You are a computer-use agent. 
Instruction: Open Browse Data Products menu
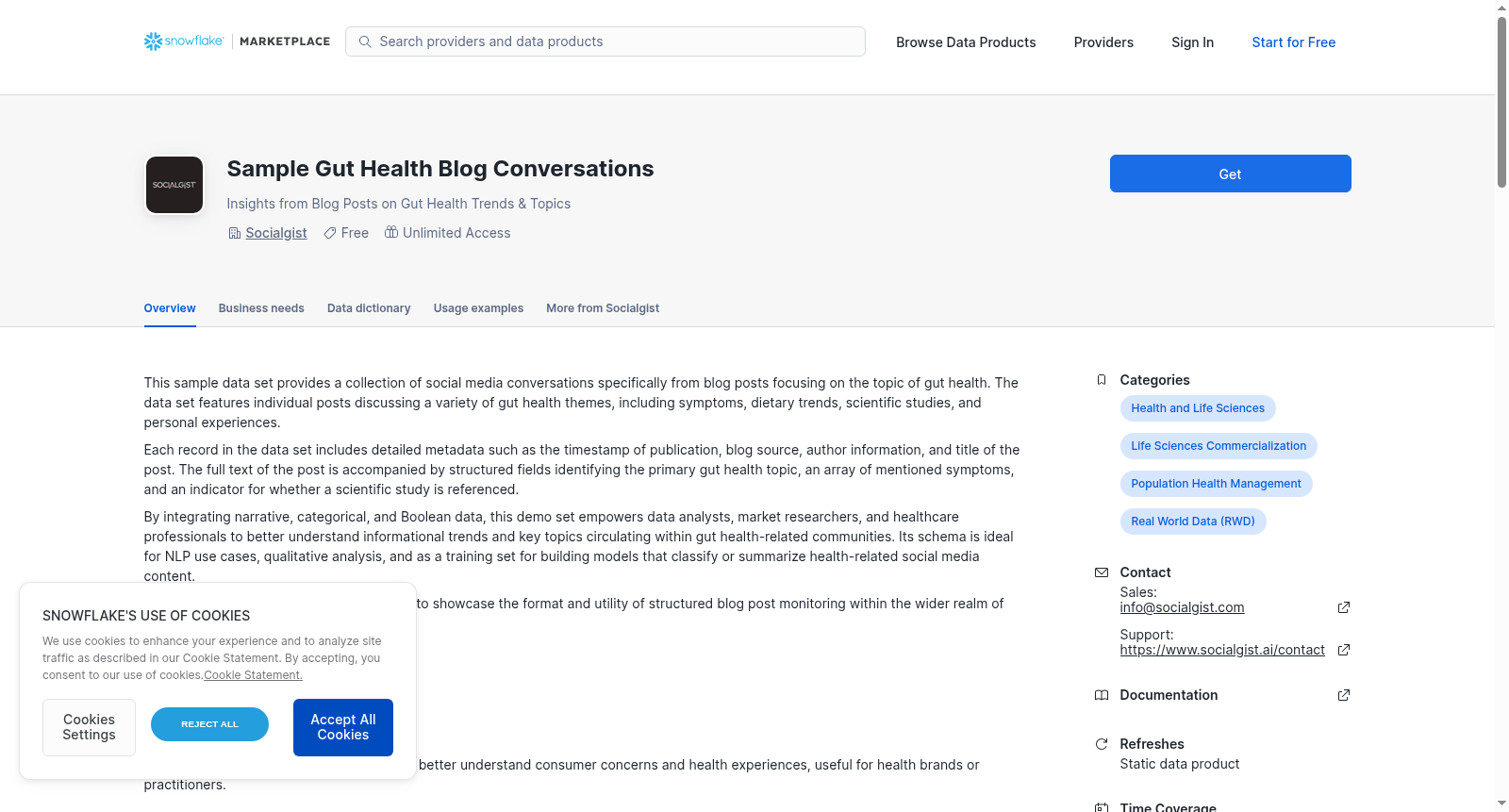pyautogui.click(x=966, y=42)
